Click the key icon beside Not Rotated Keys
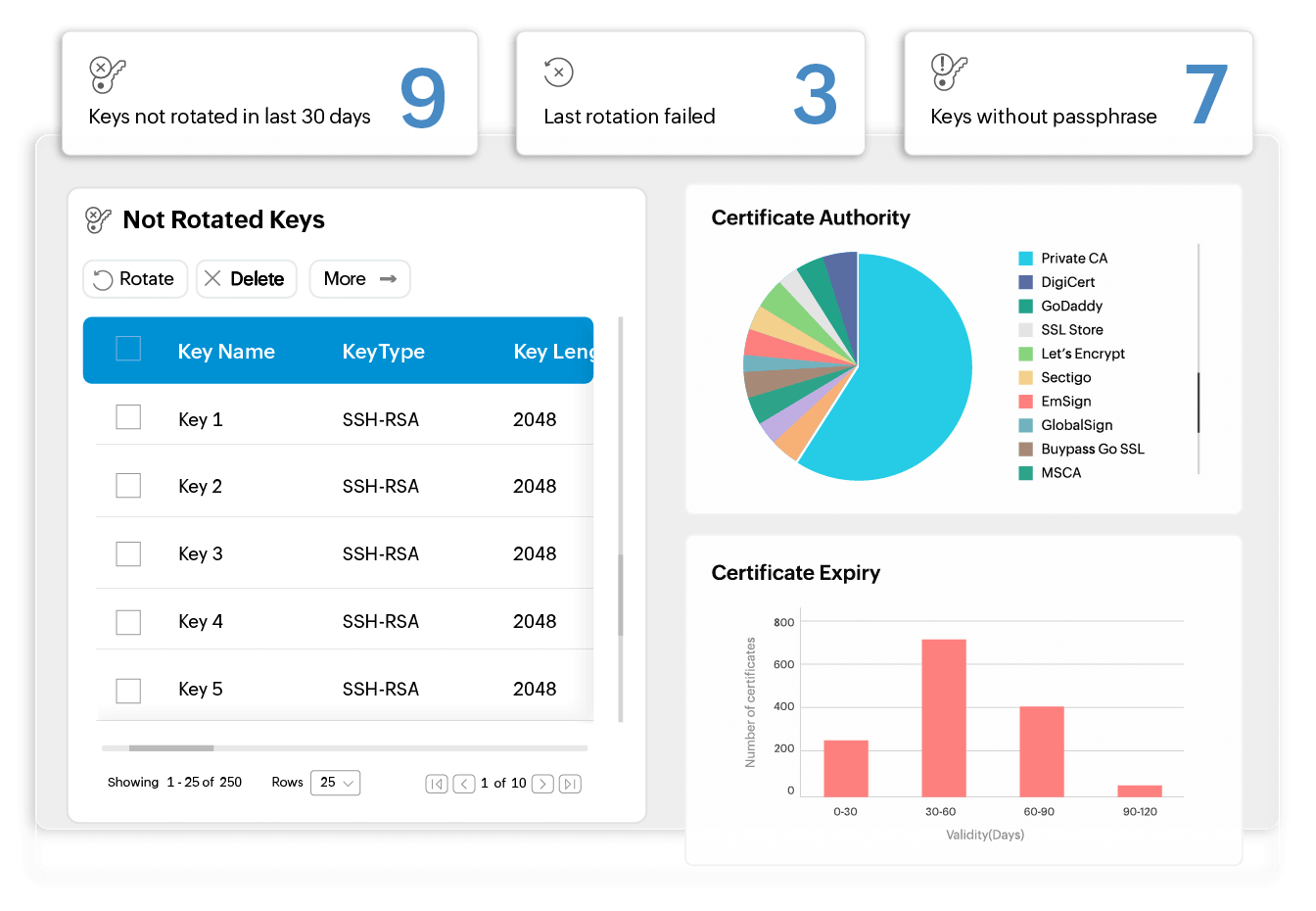This screenshot has width=1316, height=911. pos(98,219)
